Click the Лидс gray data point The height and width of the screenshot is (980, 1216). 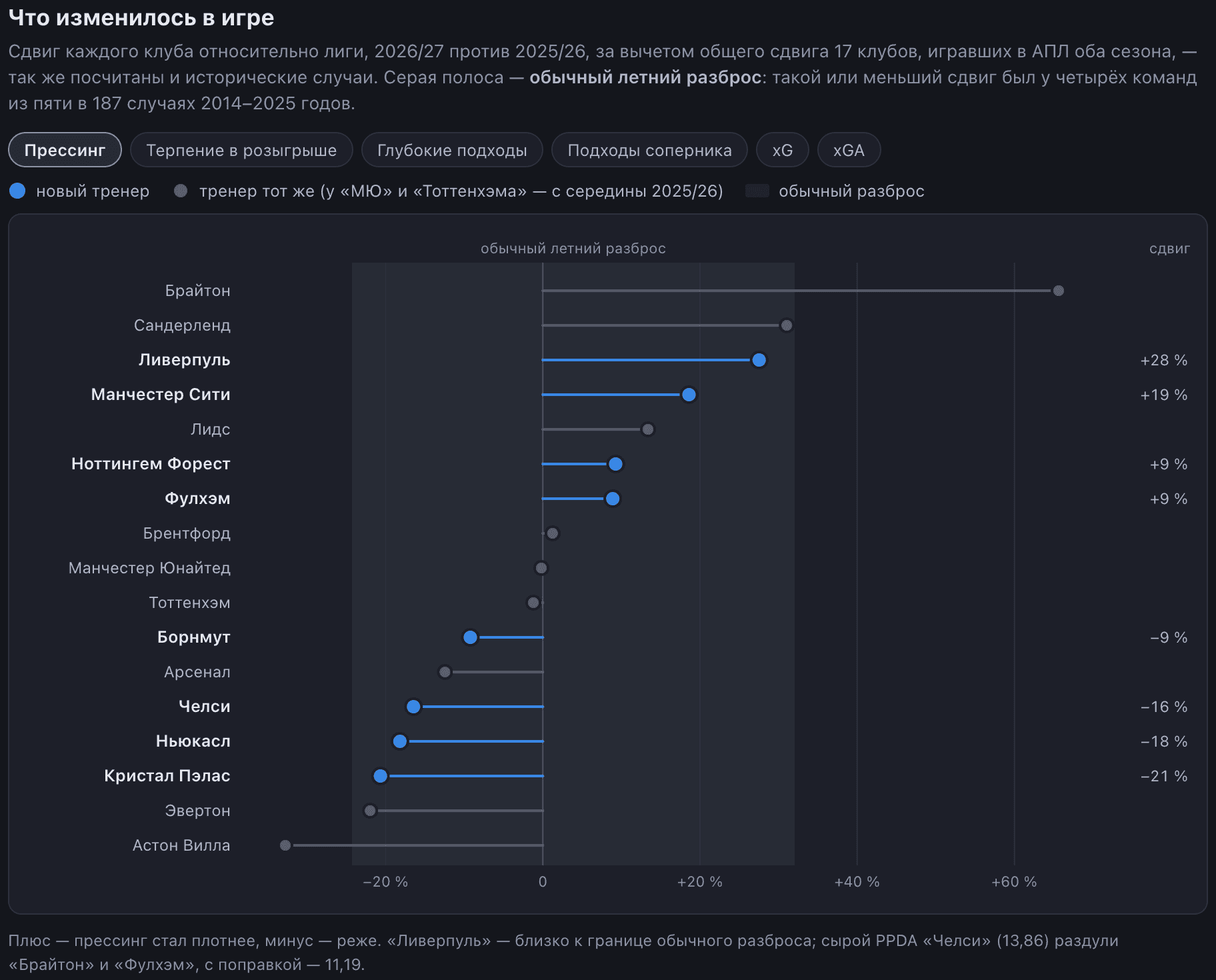(x=647, y=429)
